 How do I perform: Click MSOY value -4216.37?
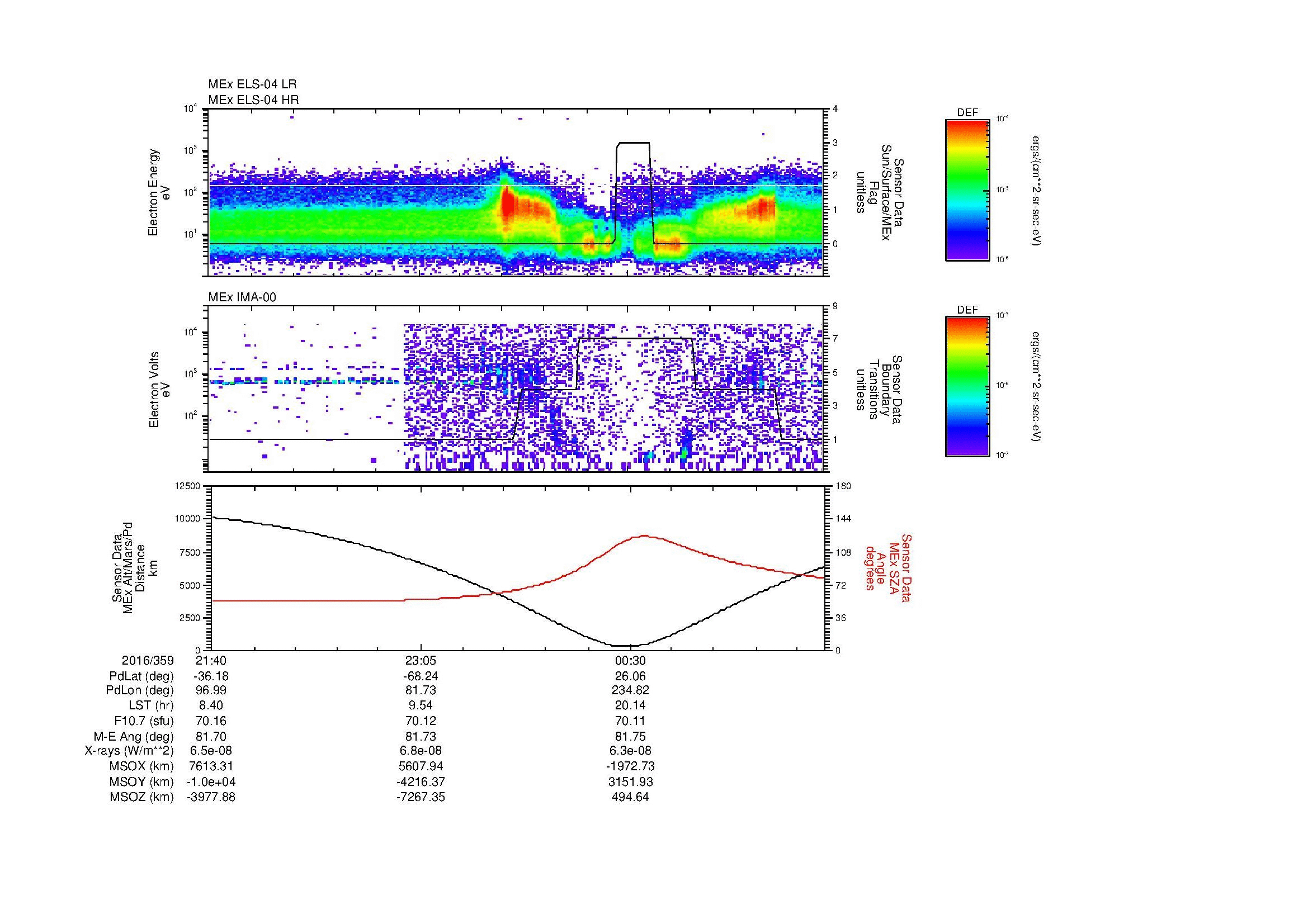pyautogui.click(x=421, y=781)
